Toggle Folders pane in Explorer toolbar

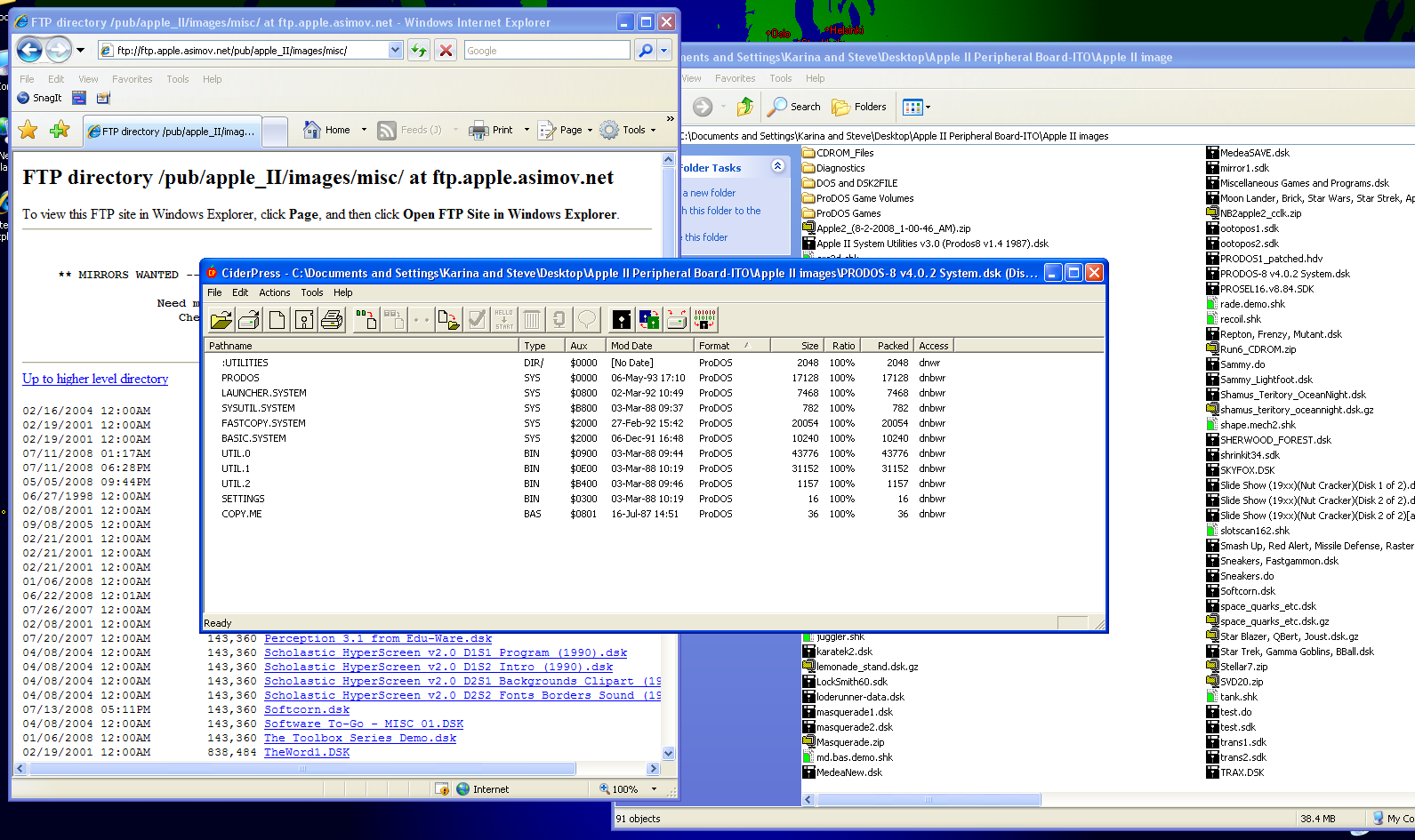pos(859,107)
